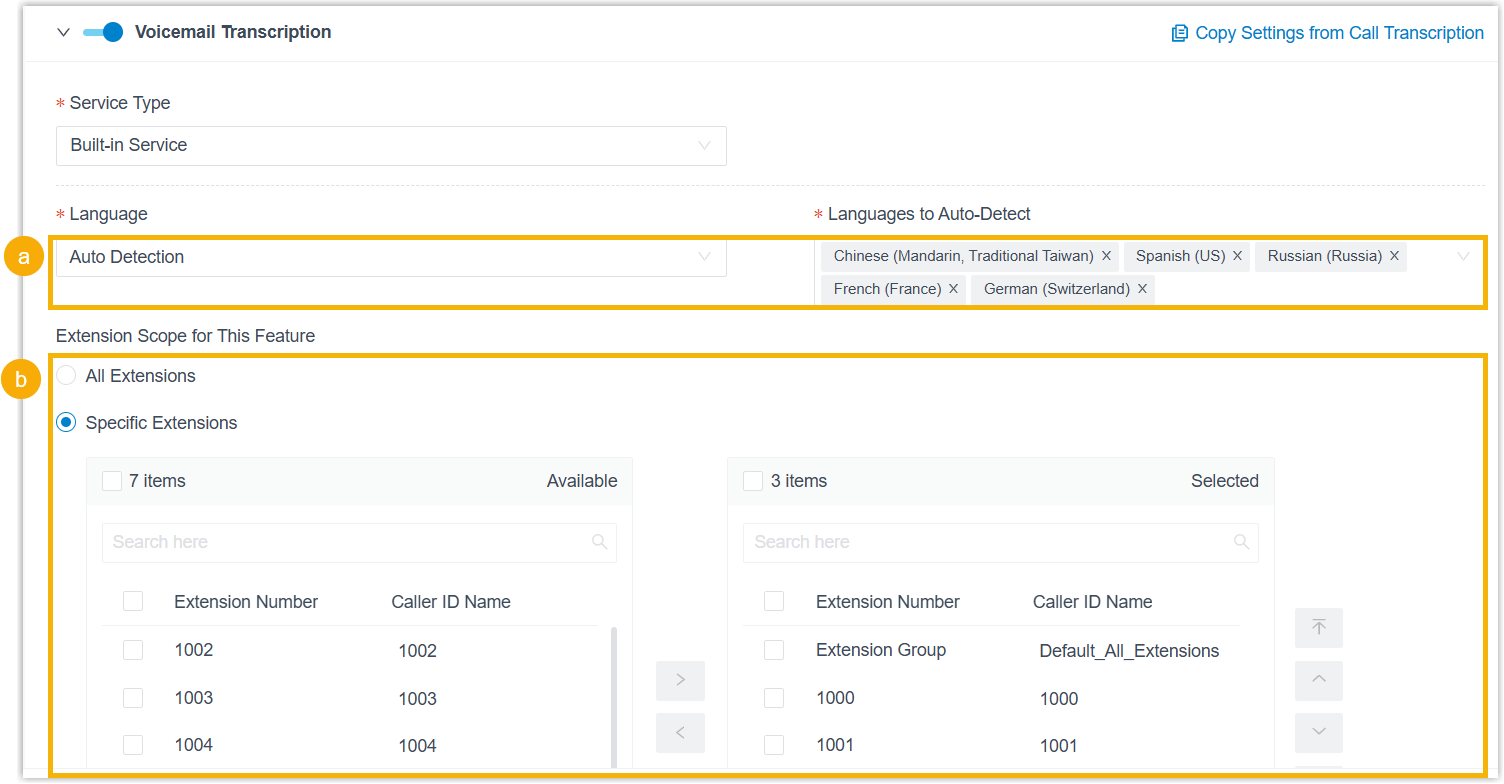Check the select-all box for 7 items Available

[112, 481]
